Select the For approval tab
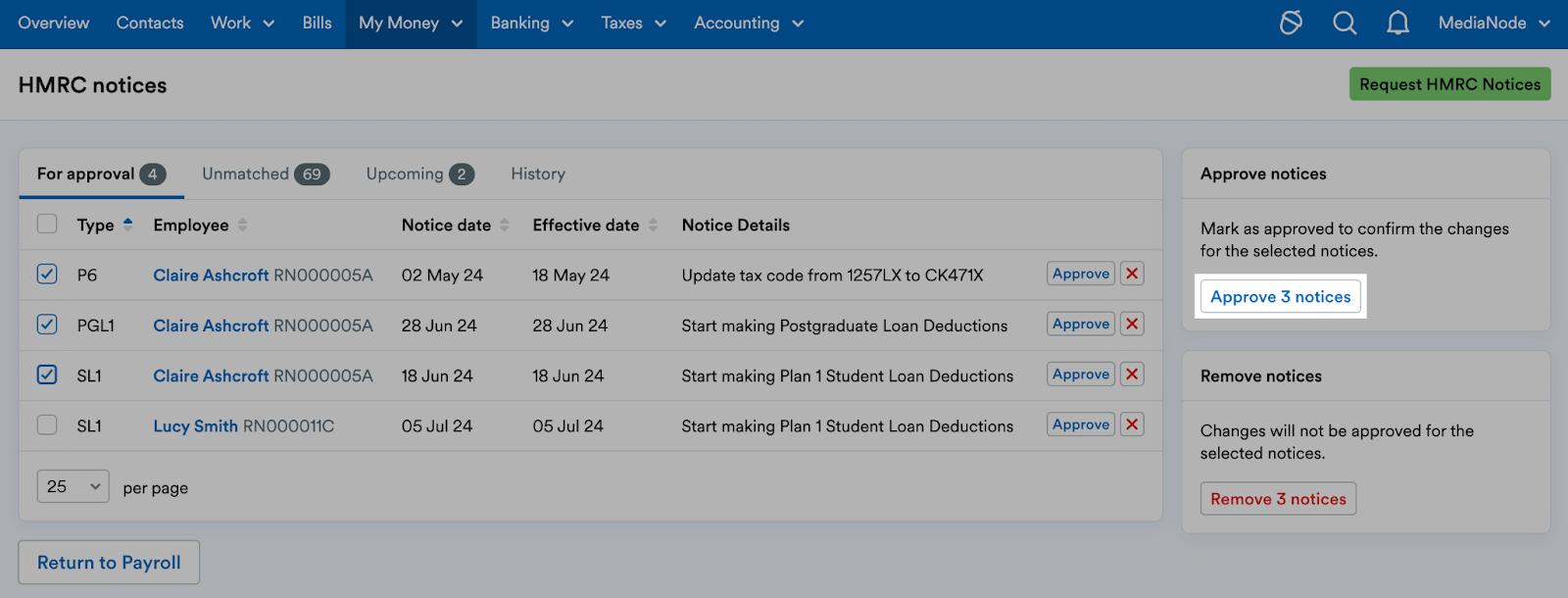The width and height of the screenshot is (1568, 598). pyautogui.click(x=101, y=174)
